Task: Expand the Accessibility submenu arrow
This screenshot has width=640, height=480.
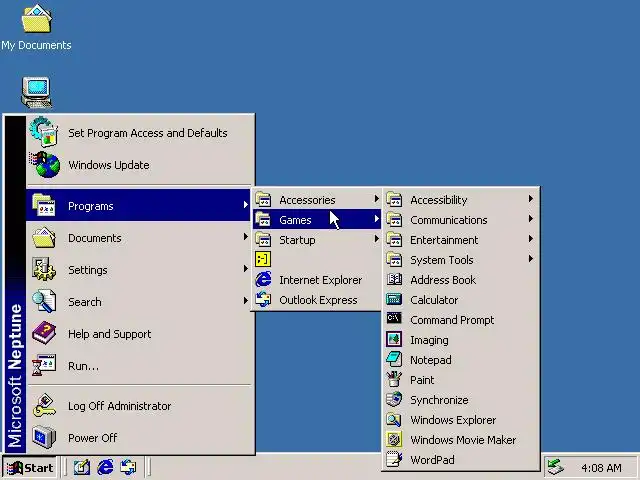Action: [x=530, y=199]
